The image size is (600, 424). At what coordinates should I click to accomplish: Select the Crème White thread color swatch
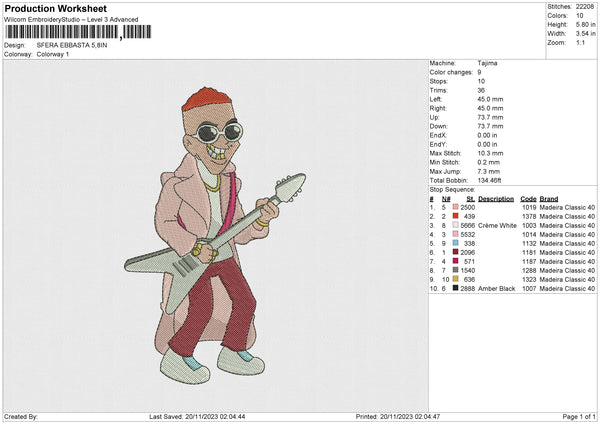pos(455,225)
